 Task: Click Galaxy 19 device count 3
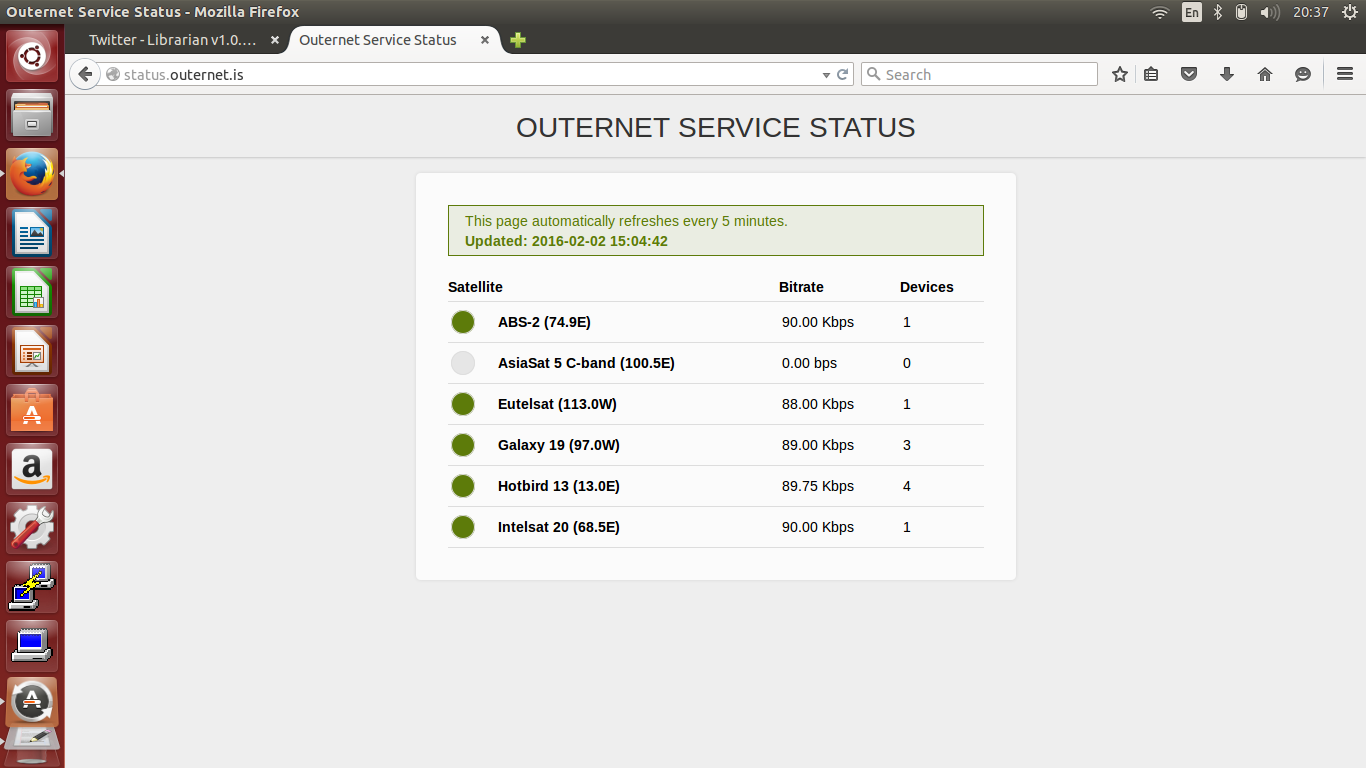click(x=907, y=445)
